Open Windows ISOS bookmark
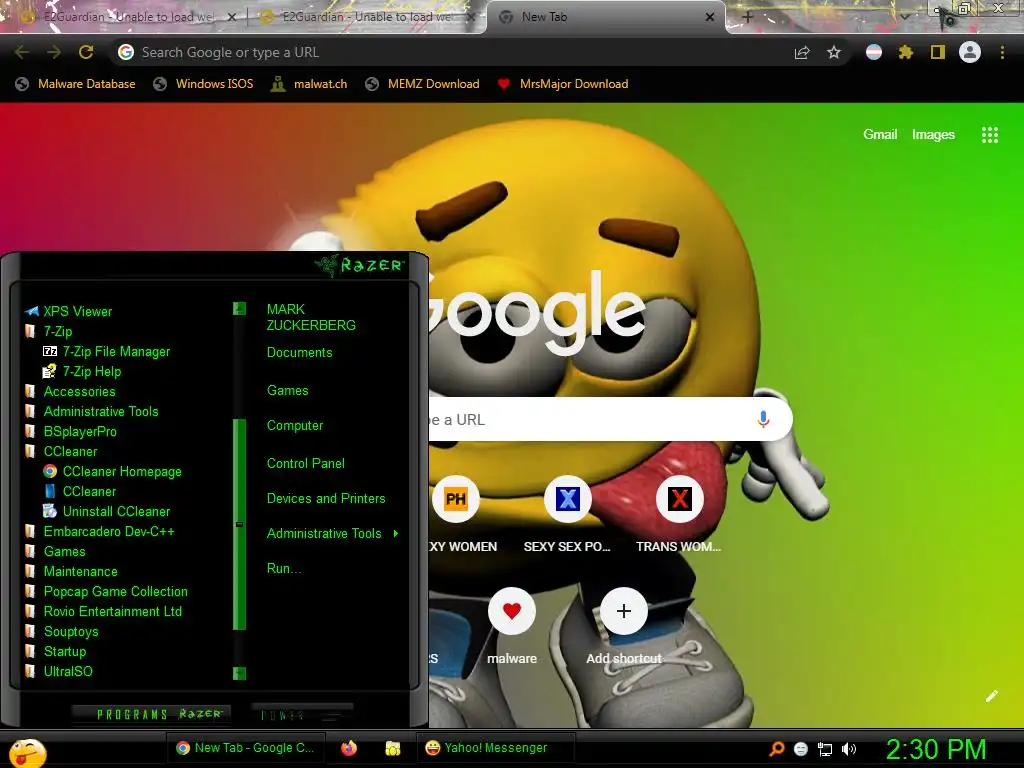Viewport: 1024px width, 768px height. click(x=203, y=84)
